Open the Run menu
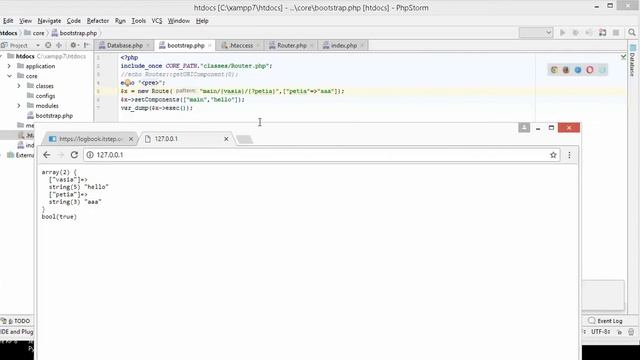This screenshot has height=360, width=640. coord(120,21)
